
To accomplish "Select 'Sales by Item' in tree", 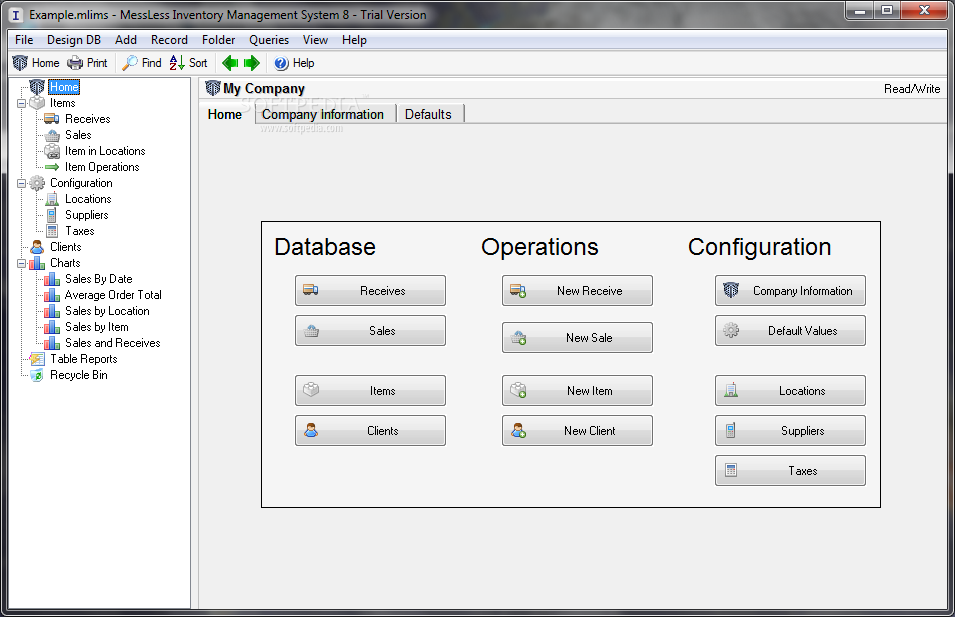I will pyautogui.click(x=97, y=327).
